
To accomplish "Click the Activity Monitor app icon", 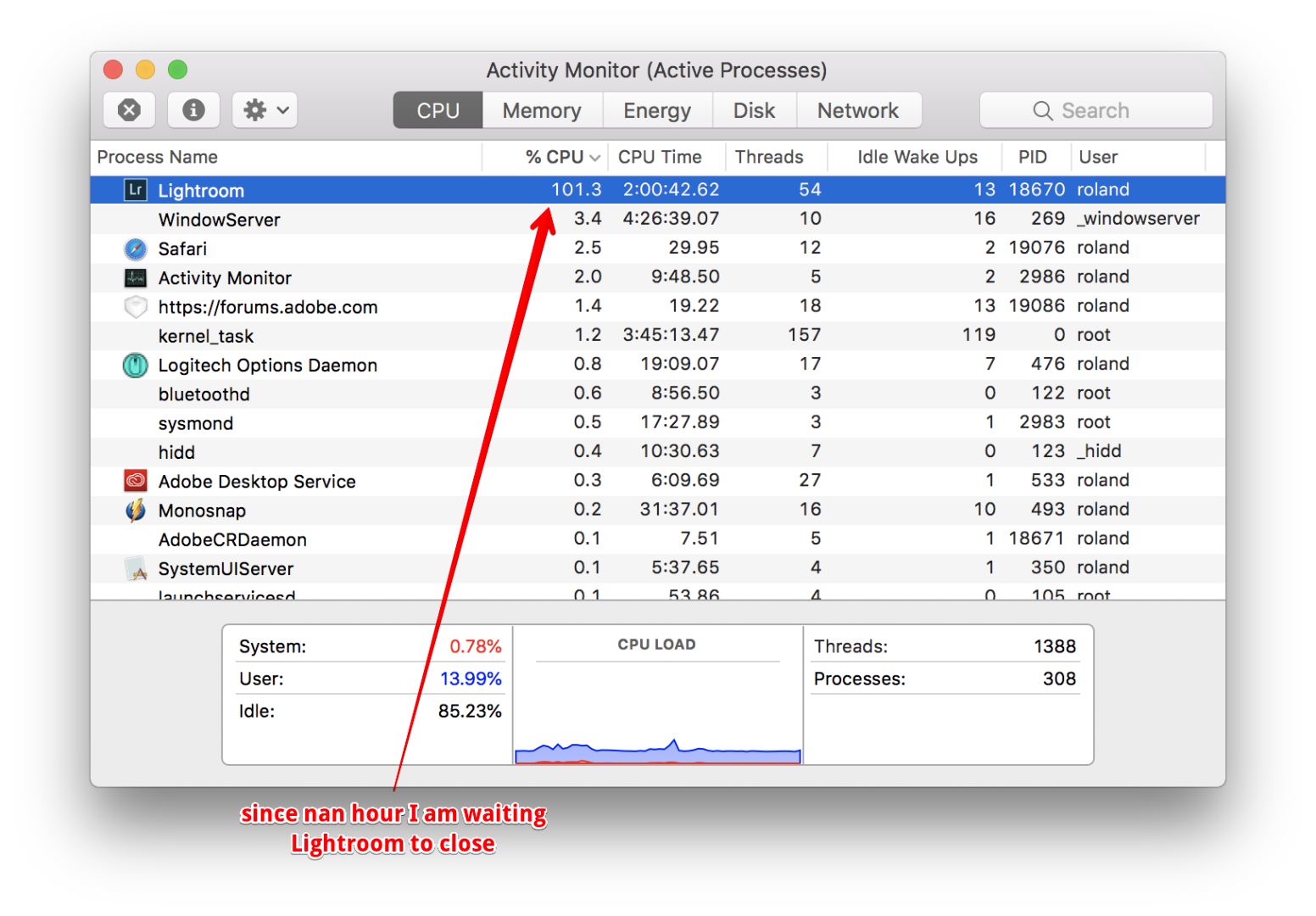I will [136, 277].
